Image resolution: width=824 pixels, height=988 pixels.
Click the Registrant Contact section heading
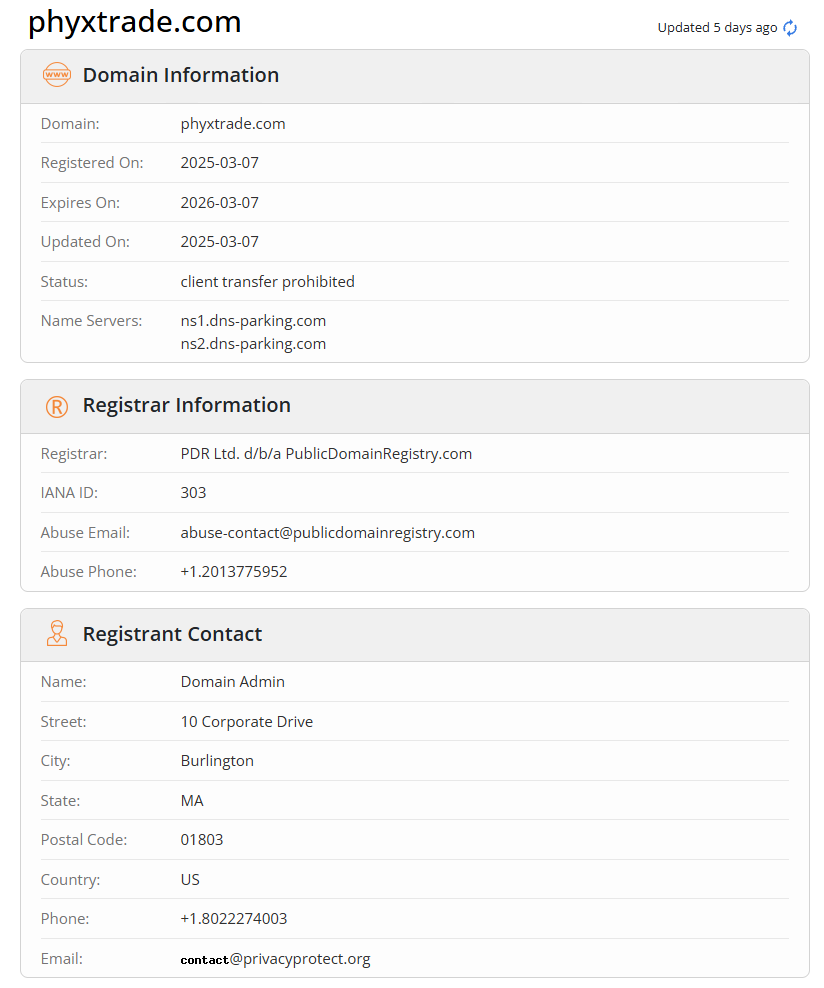coord(172,634)
